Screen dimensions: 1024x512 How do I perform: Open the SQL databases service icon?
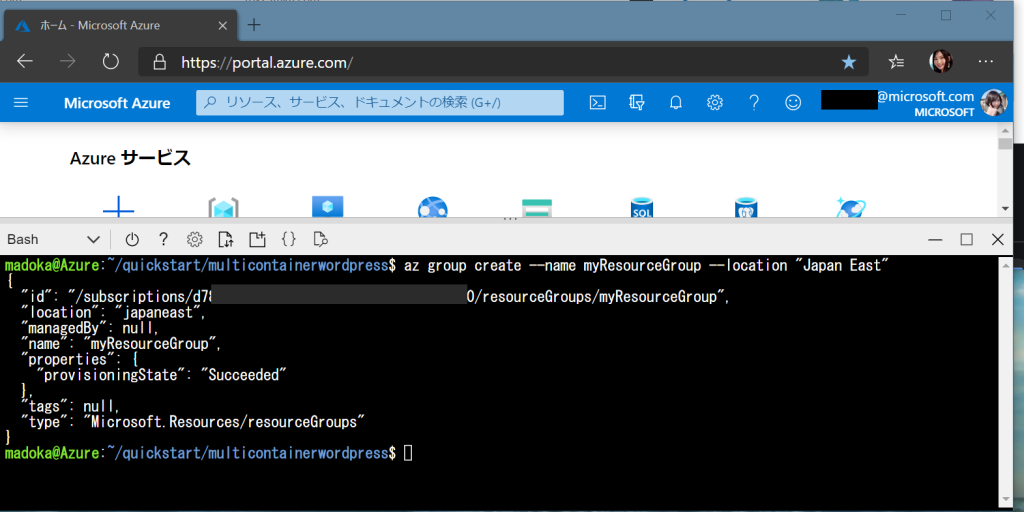tap(642, 208)
